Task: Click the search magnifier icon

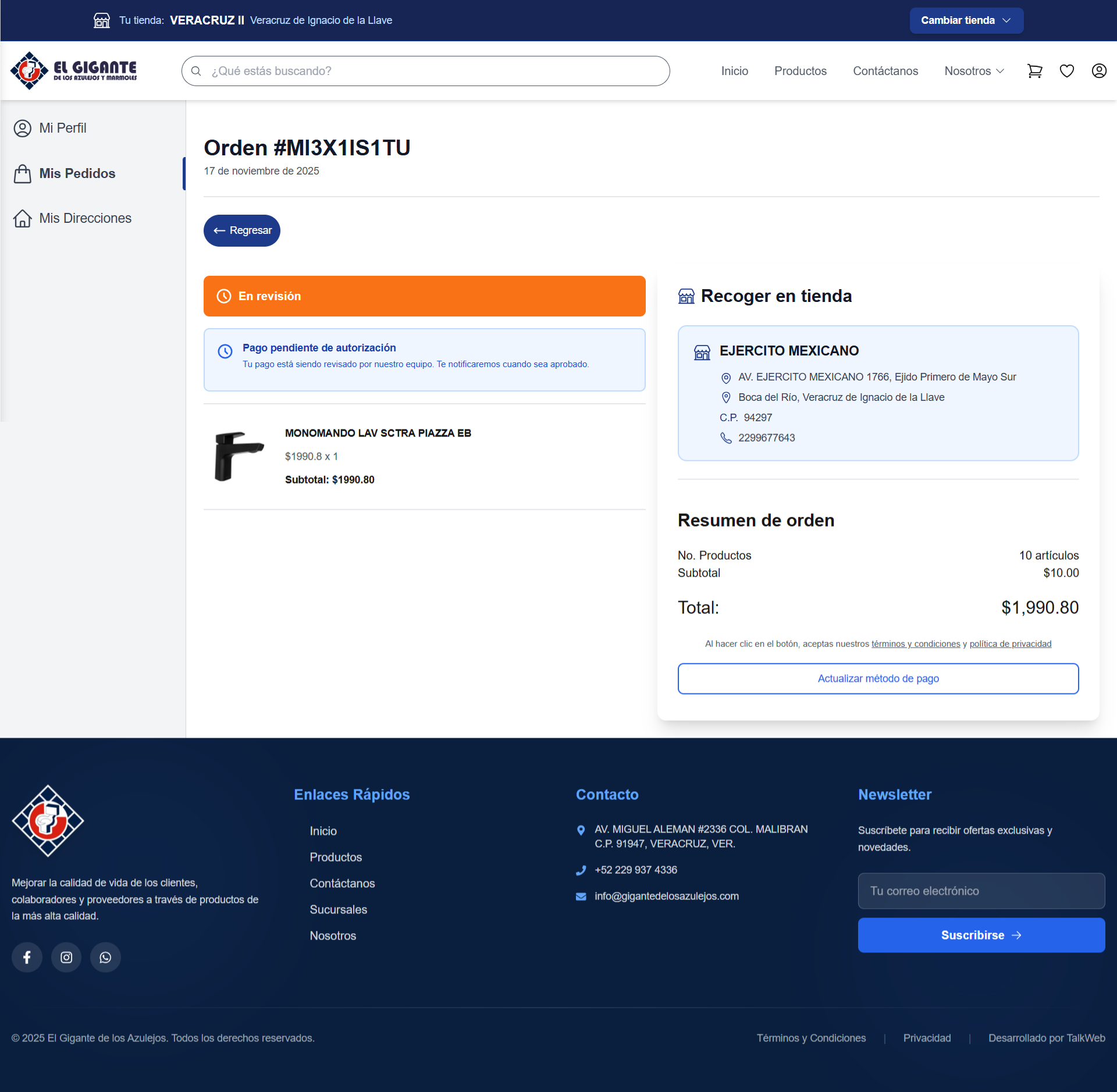Action: (x=197, y=70)
